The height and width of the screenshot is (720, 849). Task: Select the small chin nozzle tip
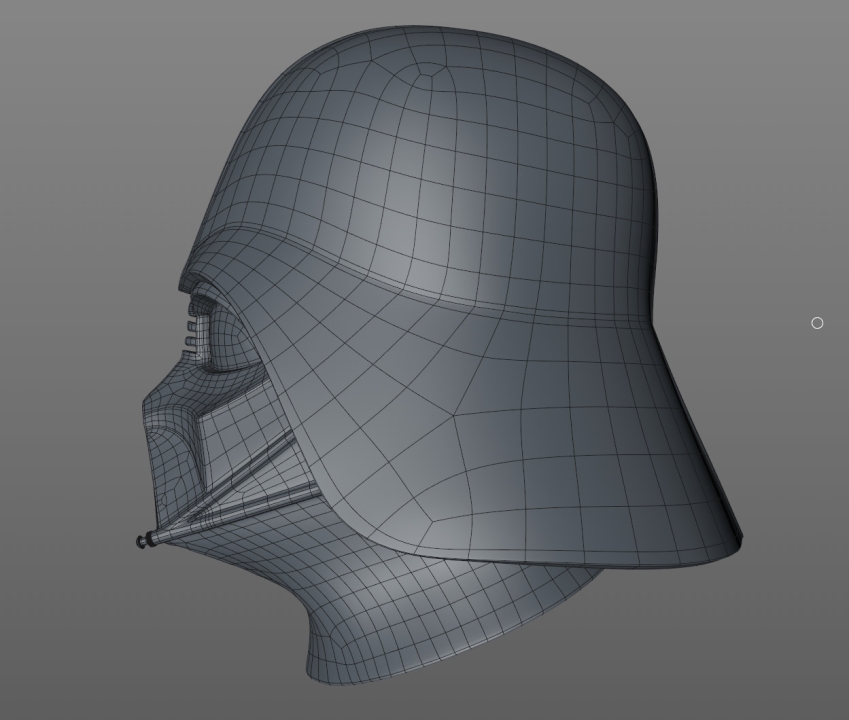143,541
